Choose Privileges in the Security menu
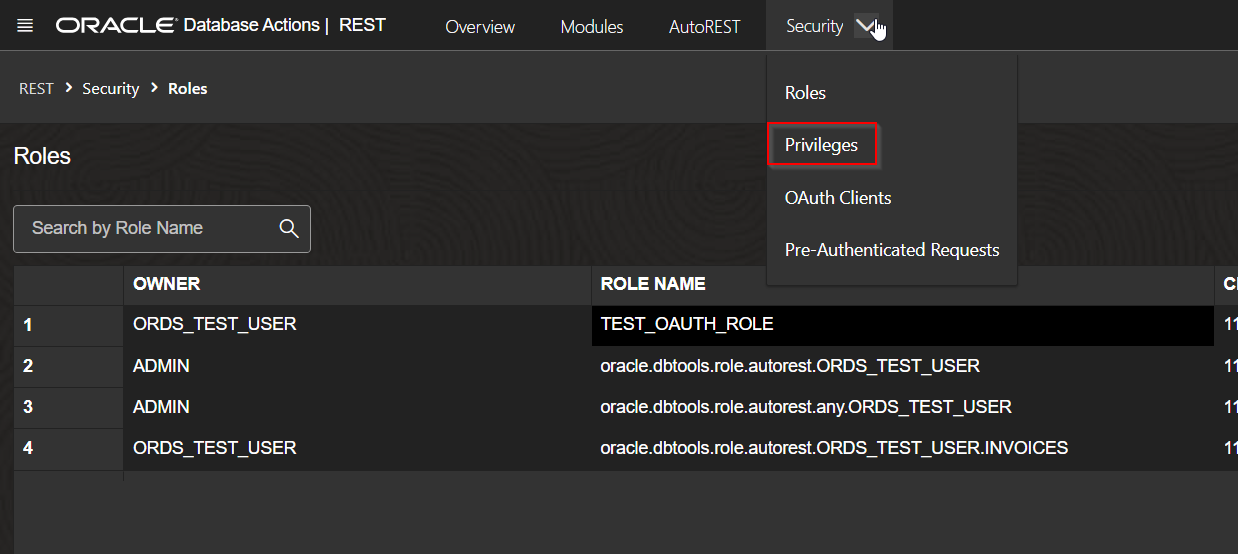 tap(821, 145)
